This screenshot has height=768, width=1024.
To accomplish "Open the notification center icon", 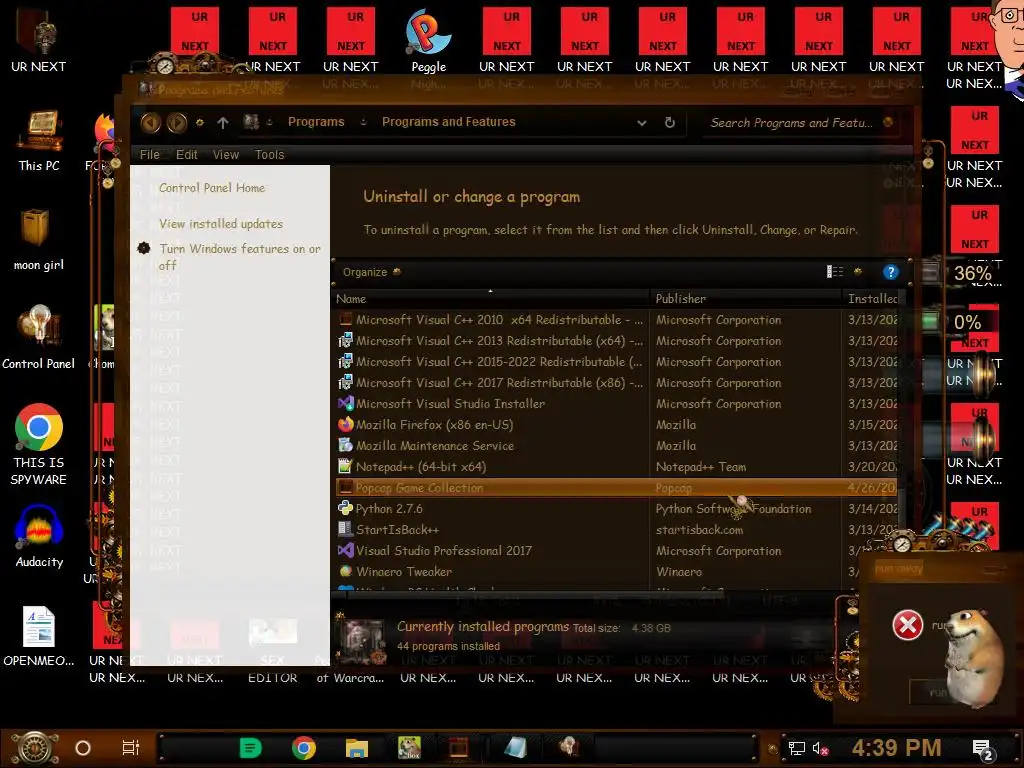I will click(x=983, y=748).
